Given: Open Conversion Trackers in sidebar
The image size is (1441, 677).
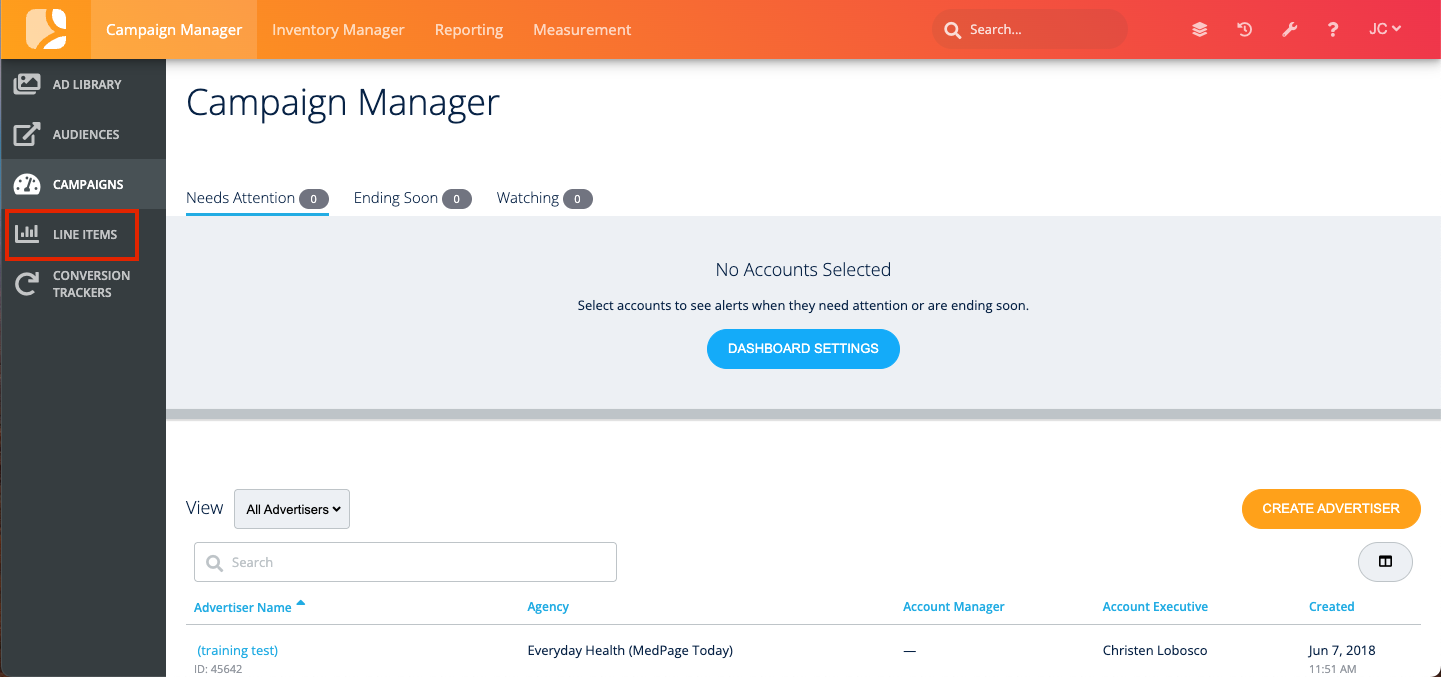Looking at the screenshot, I should (90, 284).
